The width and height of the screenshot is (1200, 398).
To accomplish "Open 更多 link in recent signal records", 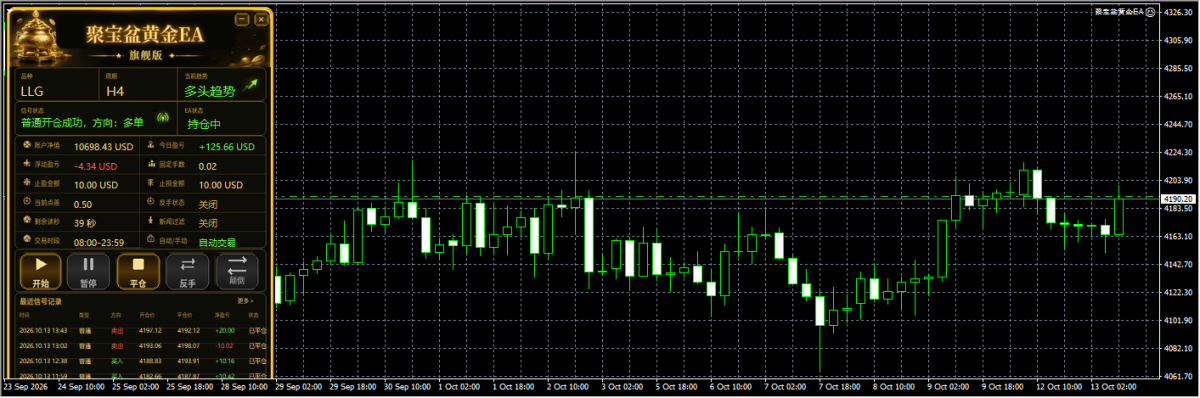I will coord(245,300).
